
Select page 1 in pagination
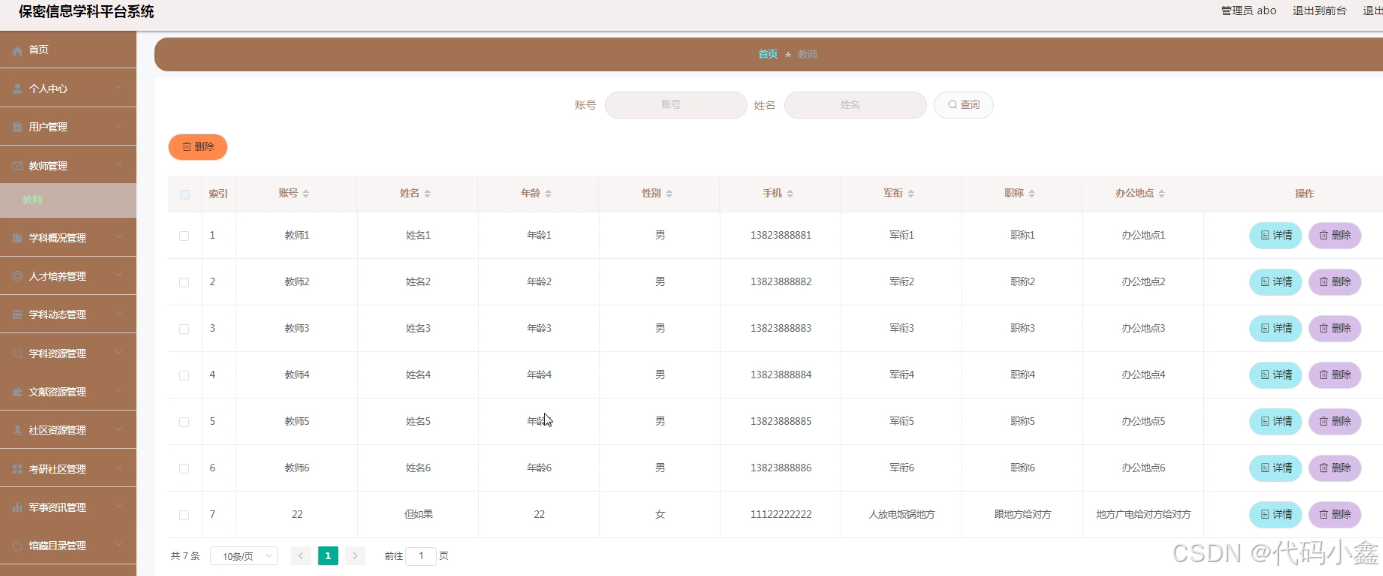click(x=328, y=556)
